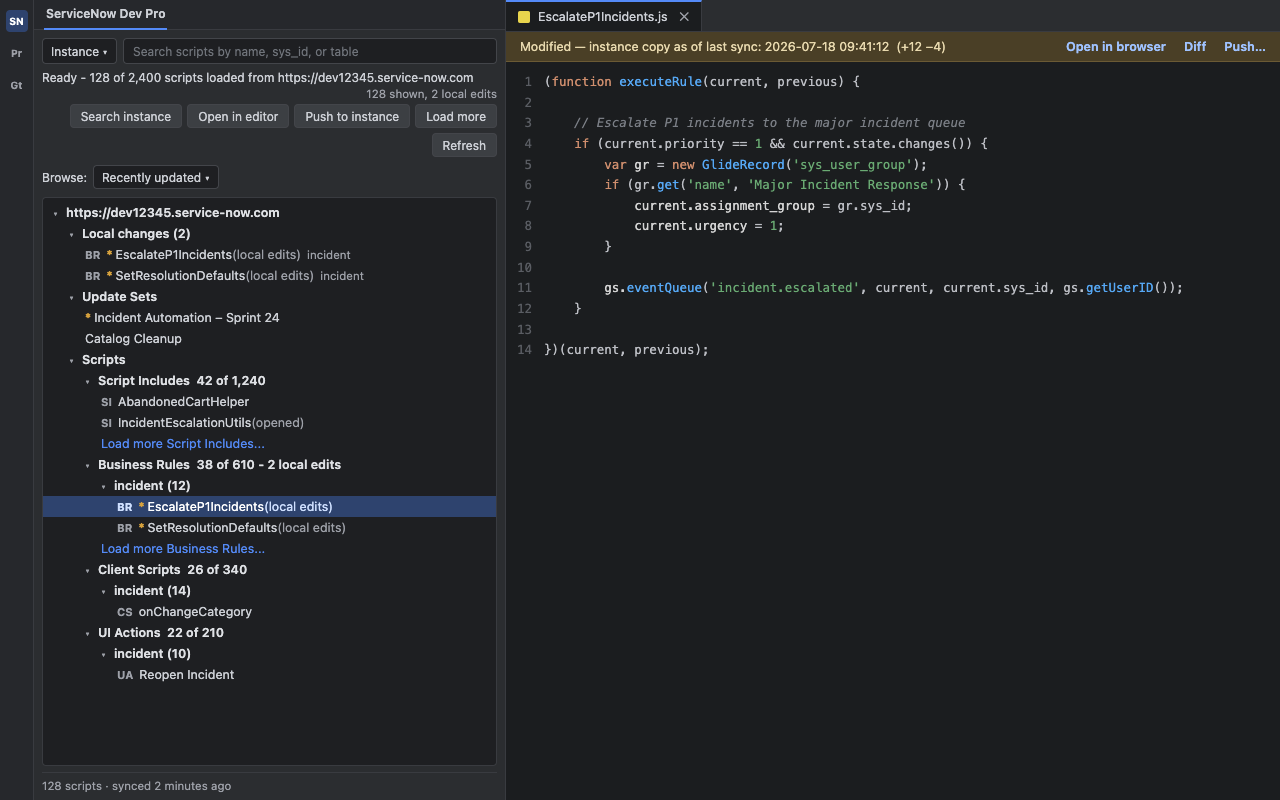Click BR badge of SetResolutionDefaults under Local changes
Screen dimensions: 1280x800
(93, 276)
